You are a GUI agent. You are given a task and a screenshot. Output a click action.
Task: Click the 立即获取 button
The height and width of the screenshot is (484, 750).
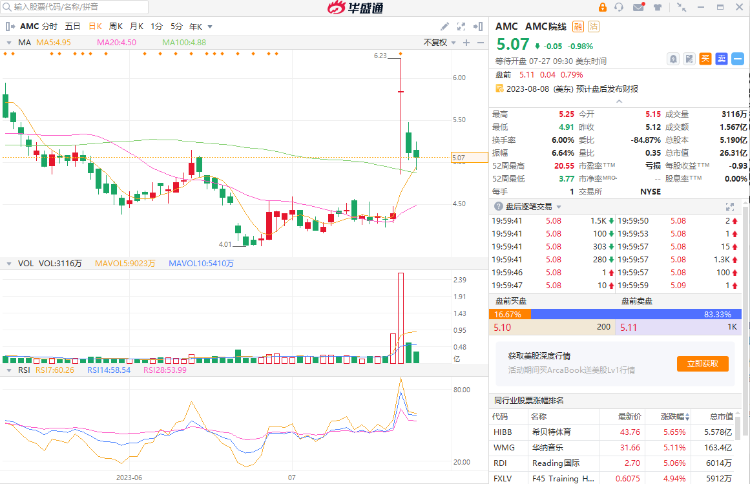coord(703,363)
